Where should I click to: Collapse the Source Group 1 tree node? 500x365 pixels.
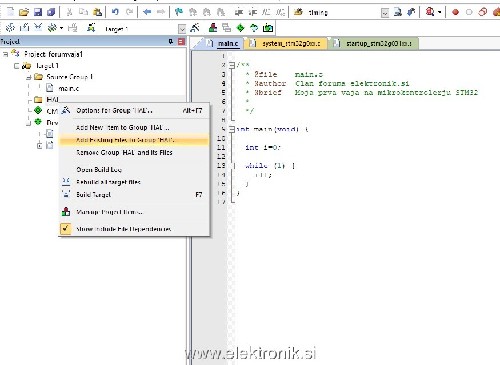pos(29,77)
